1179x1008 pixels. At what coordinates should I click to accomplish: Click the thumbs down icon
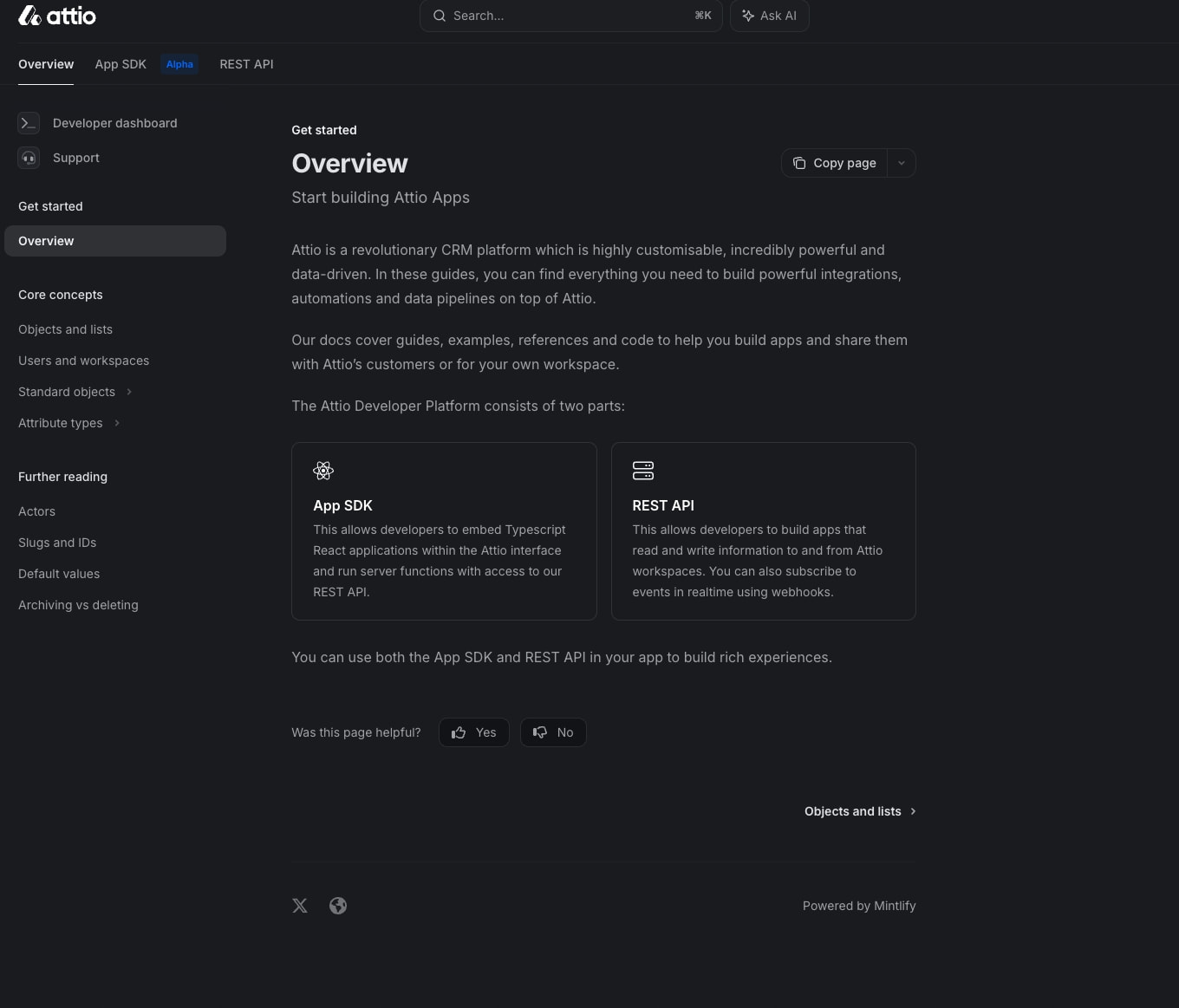(x=540, y=732)
